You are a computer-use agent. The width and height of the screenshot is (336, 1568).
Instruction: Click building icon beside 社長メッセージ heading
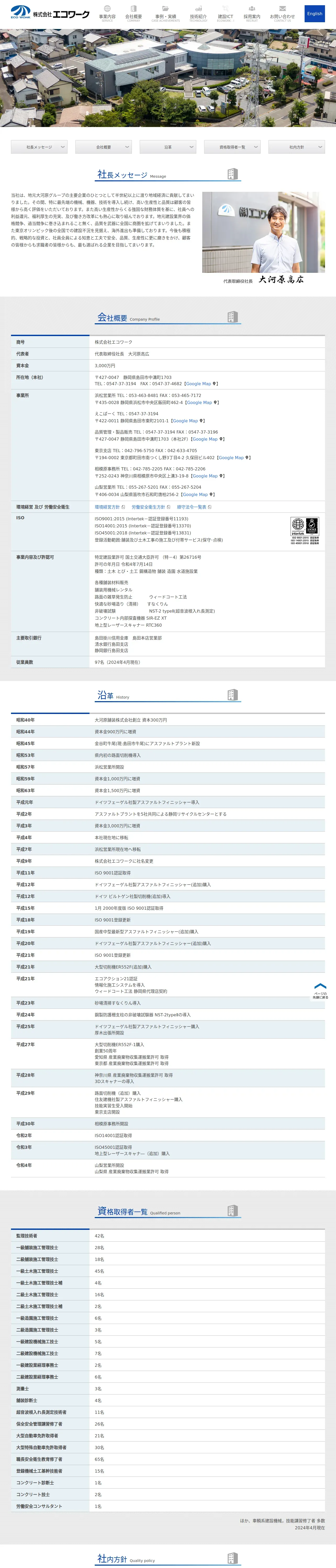[232, 174]
